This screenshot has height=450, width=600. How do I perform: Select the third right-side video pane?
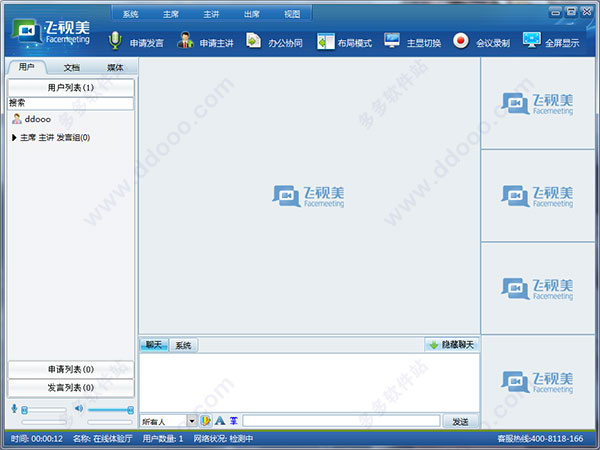[x=538, y=288]
